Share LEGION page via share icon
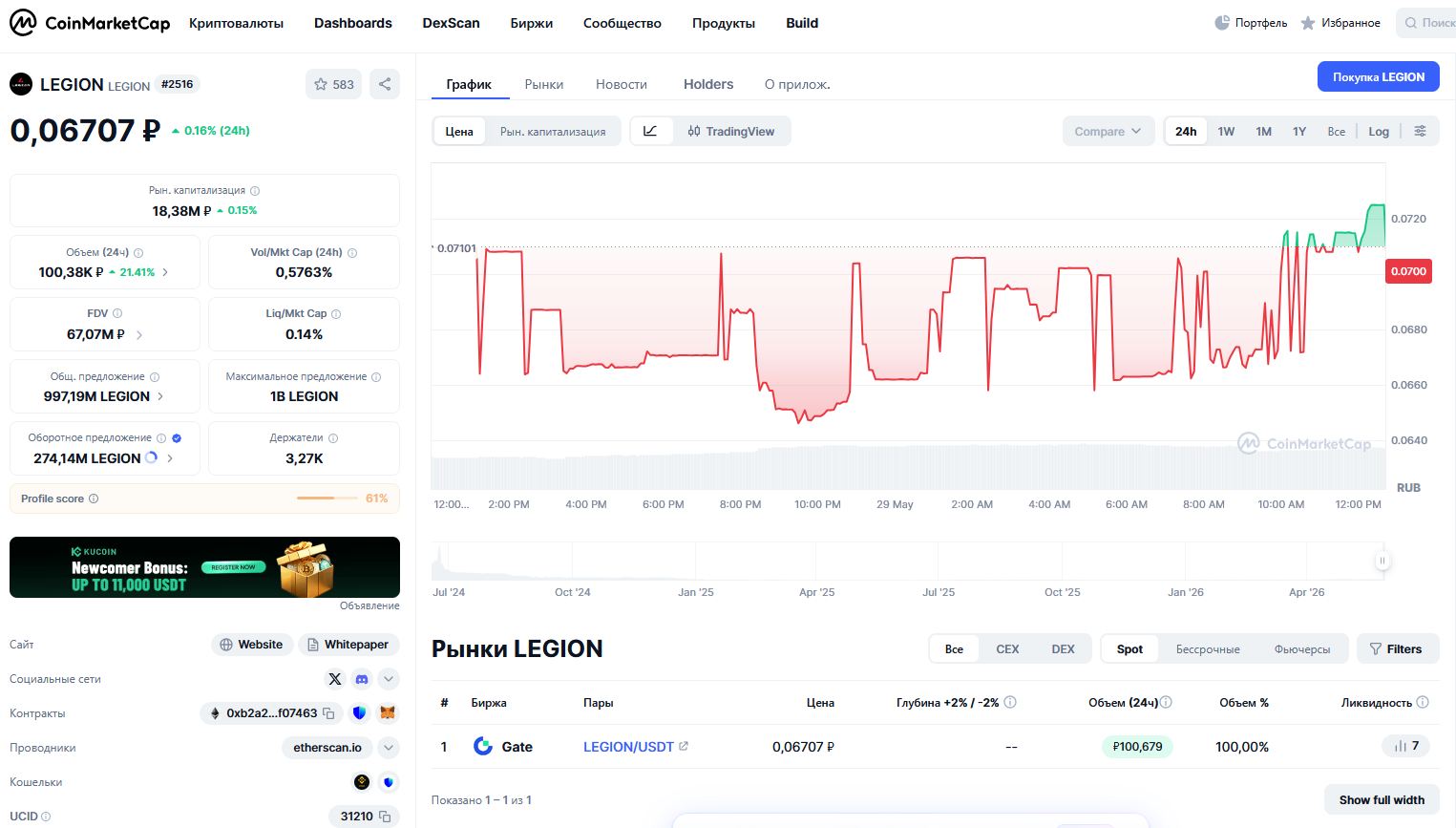Viewport: 1456px width, 828px height. (385, 84)
